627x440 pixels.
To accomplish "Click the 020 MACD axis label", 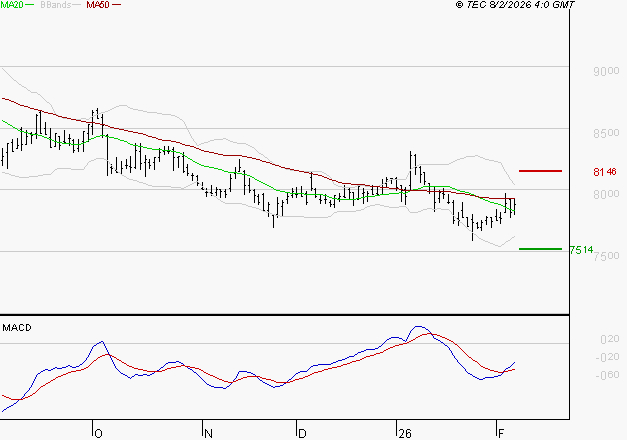I will click(x=610, y=339).
